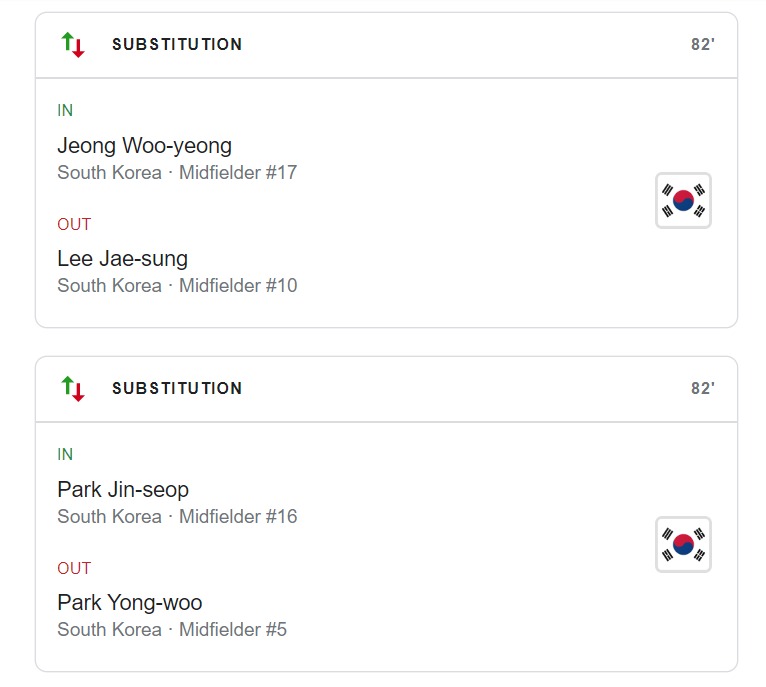
Task: Click green IN label above Jeong Woo-yeong
Action: pos(65,111)
